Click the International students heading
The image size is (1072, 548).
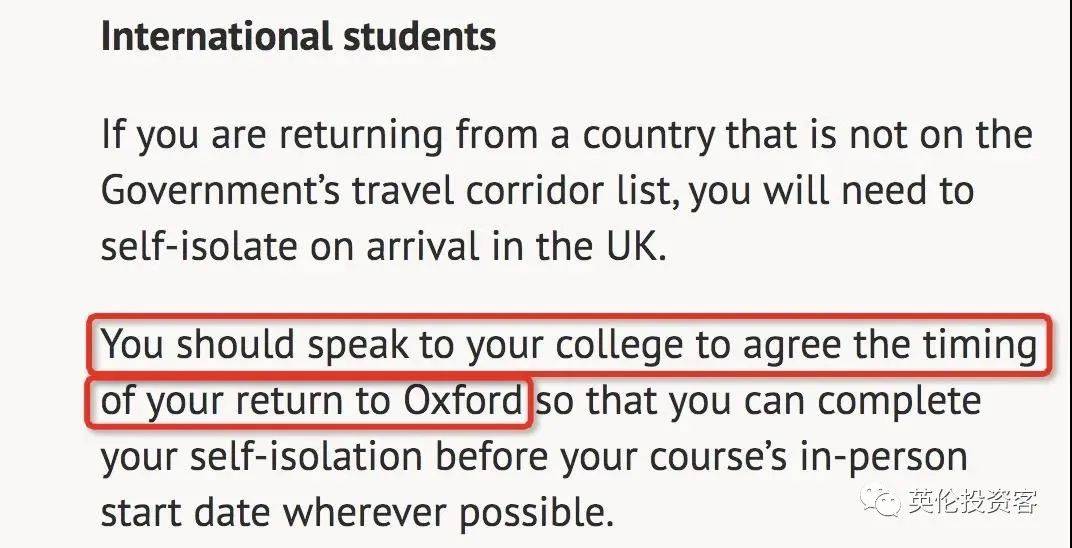[x=298, y=37]
